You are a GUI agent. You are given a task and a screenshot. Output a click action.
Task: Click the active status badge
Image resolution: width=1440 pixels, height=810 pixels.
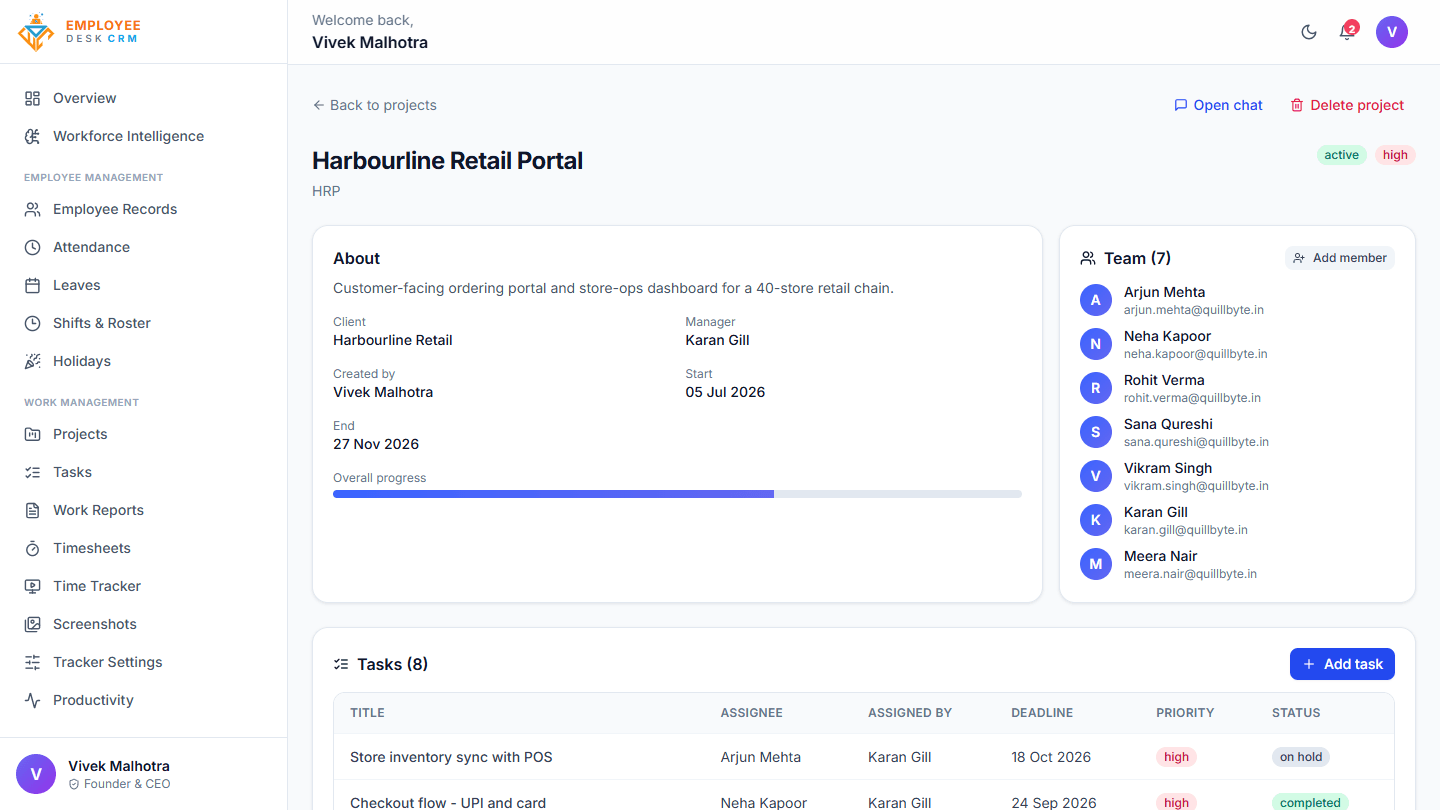[1342, 155]
